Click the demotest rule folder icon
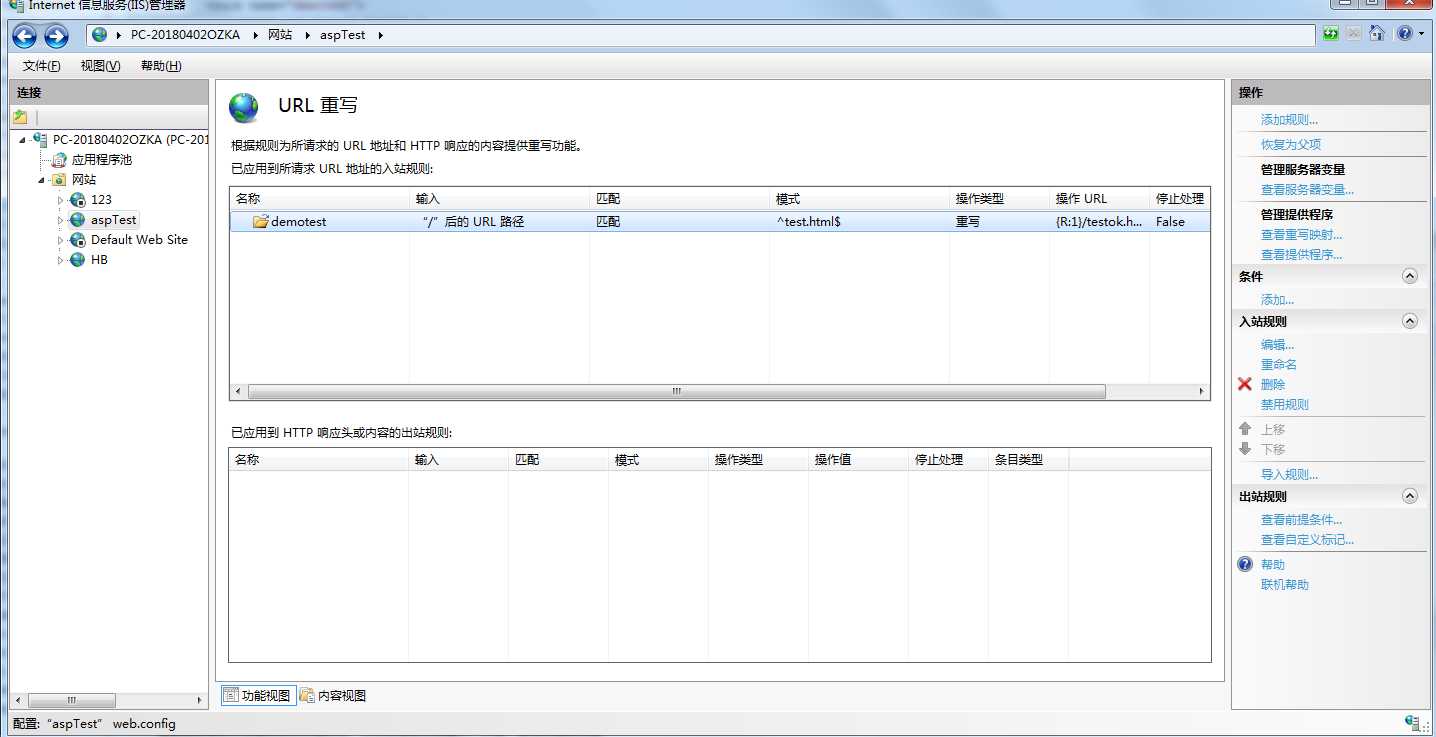The image size is (1436, 737). pos(260,221)
